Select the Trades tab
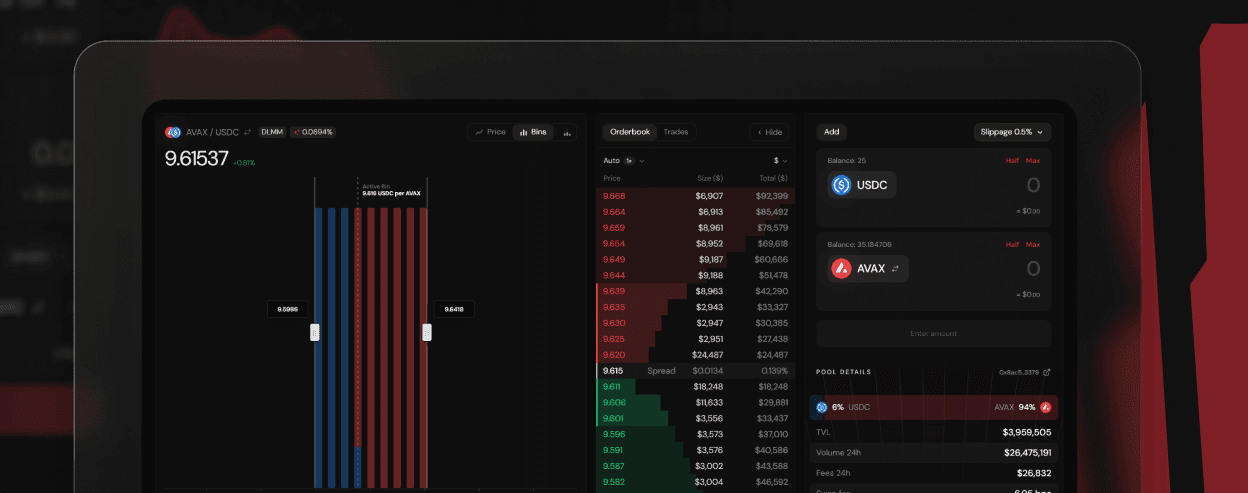Image resolution: width=1248 pixels, height=493 pixels. click(676, 132)
